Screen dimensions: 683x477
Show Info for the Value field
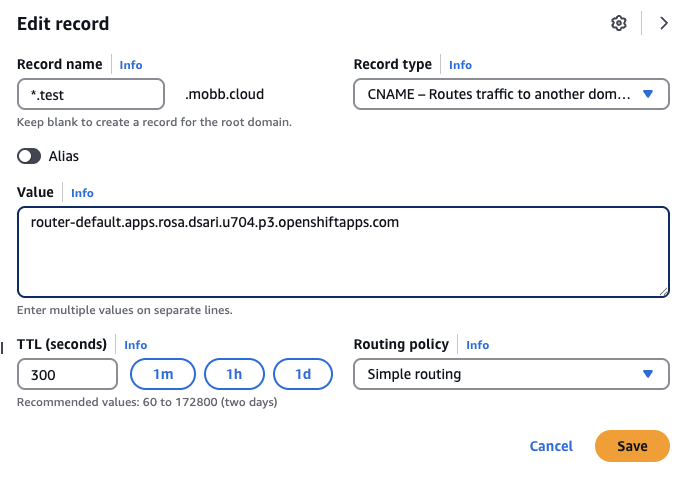[x=82, y=193]
